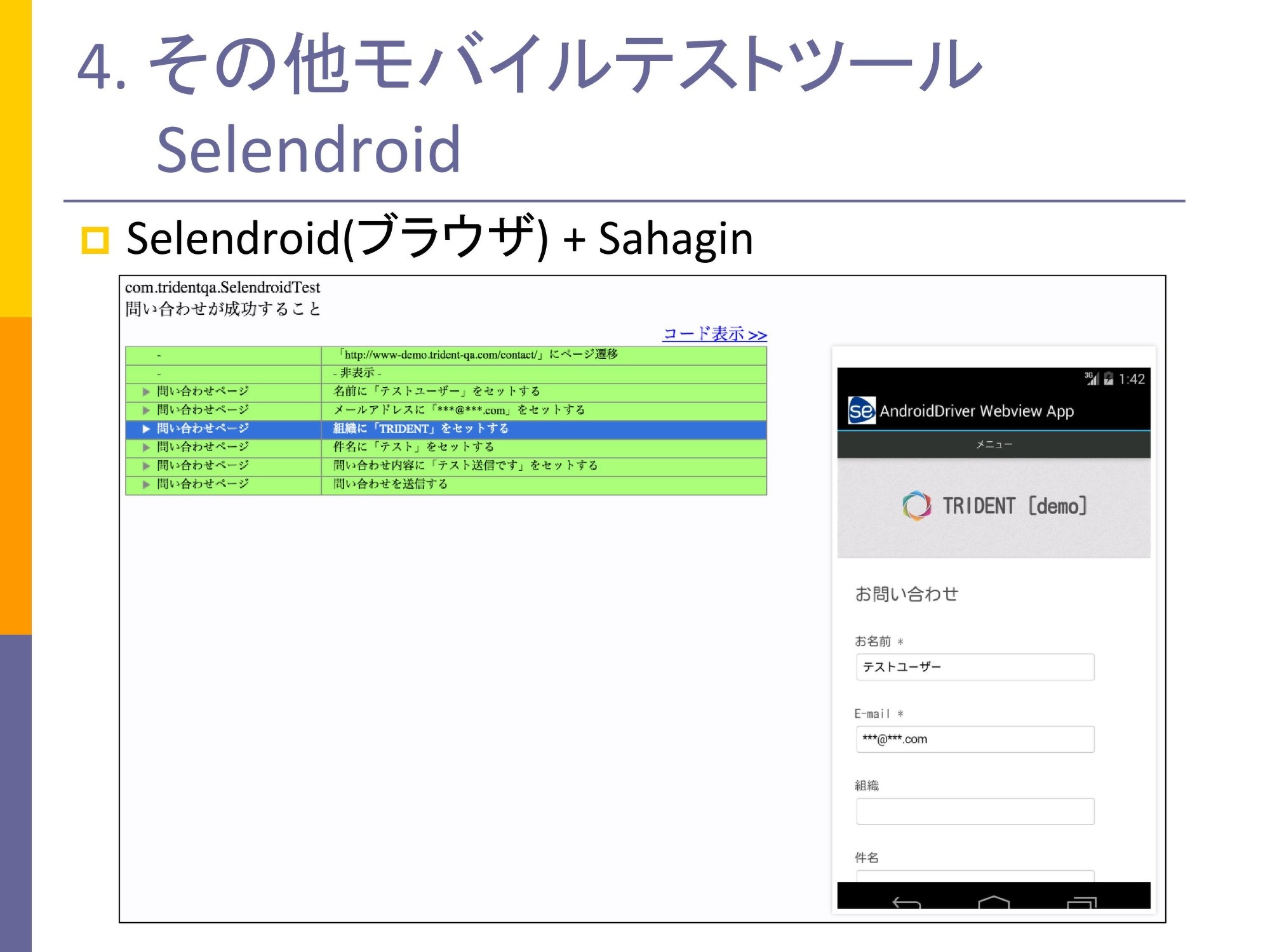1270x952 pixels.
Task: Click the お名前 input field
Action: point(975,667)
